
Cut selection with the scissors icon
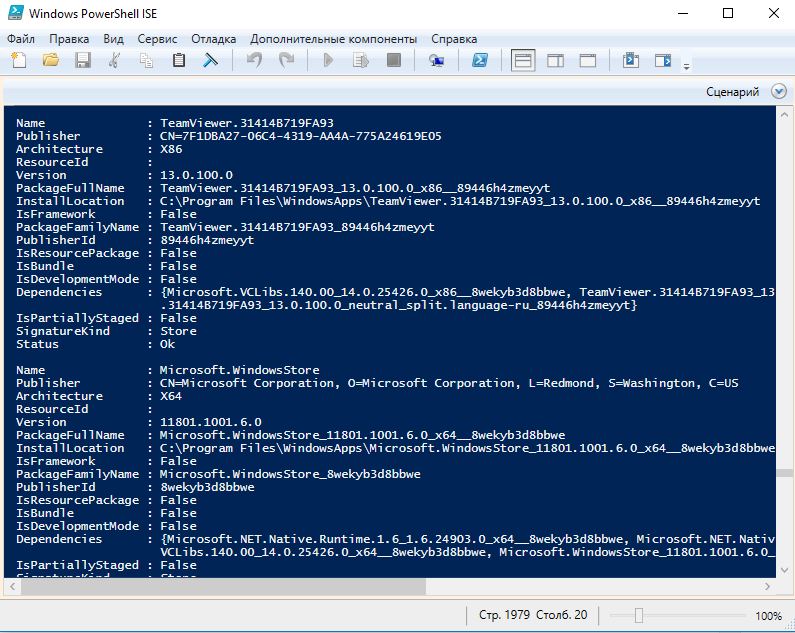tap(115, 60)
